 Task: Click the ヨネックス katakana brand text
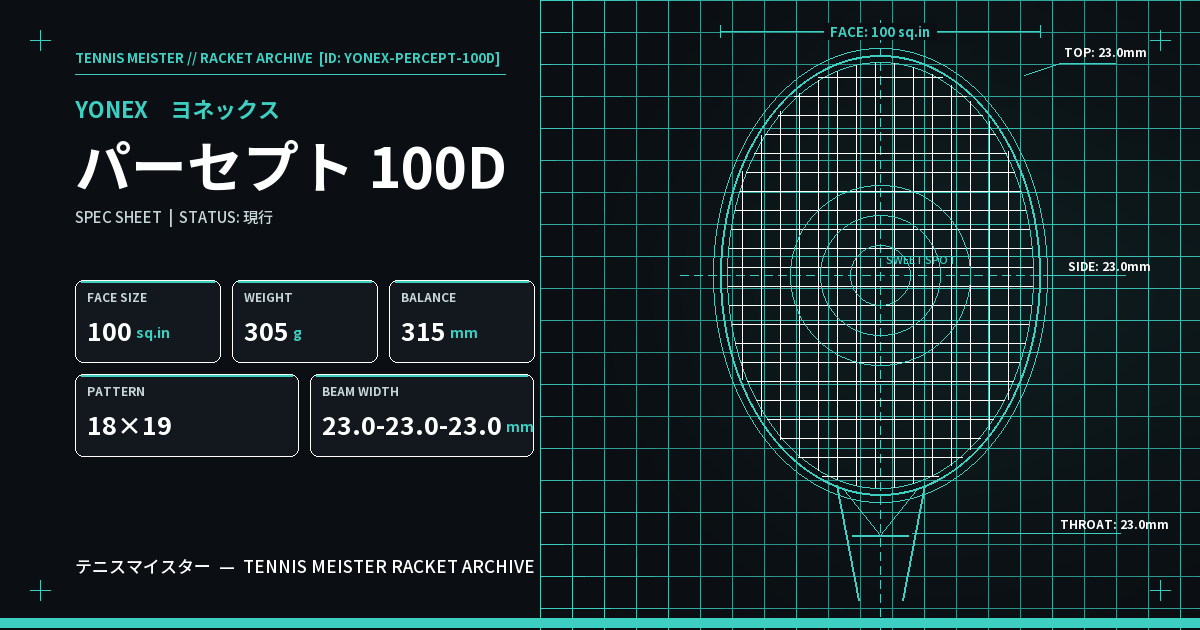pos(226,110)
